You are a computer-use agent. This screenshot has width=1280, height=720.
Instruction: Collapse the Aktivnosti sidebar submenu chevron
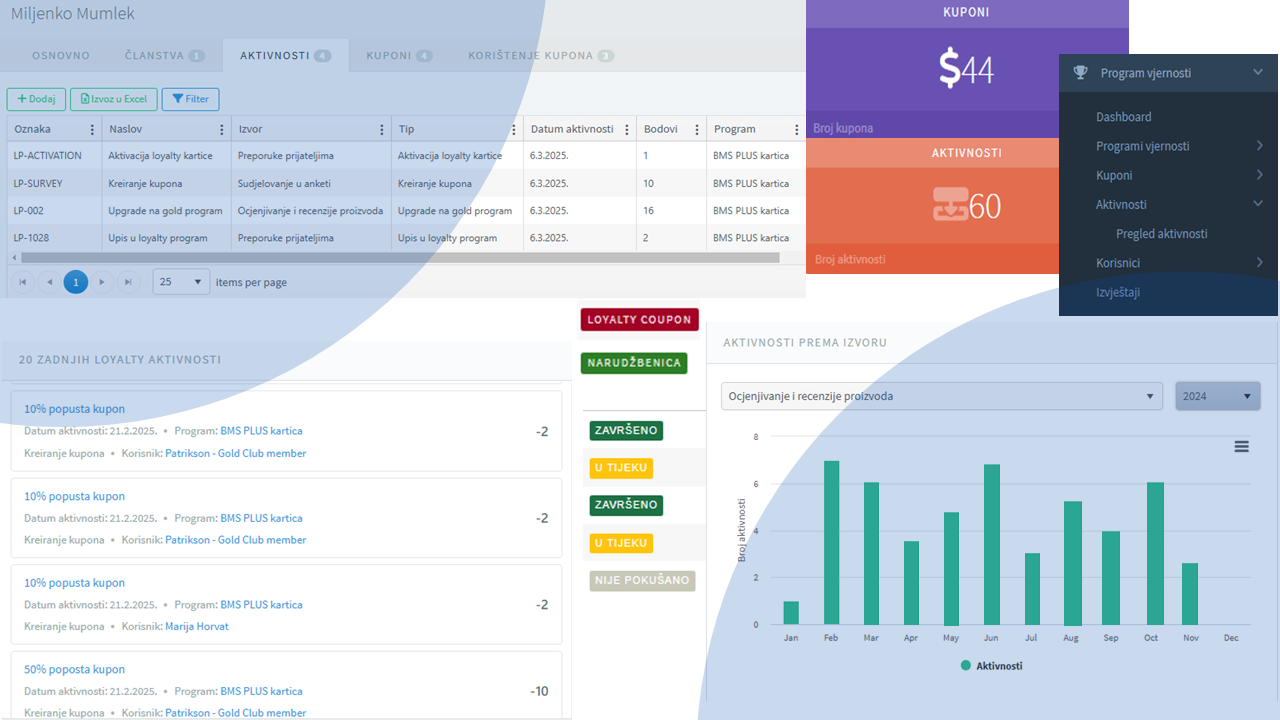(x=1258, y=204)
